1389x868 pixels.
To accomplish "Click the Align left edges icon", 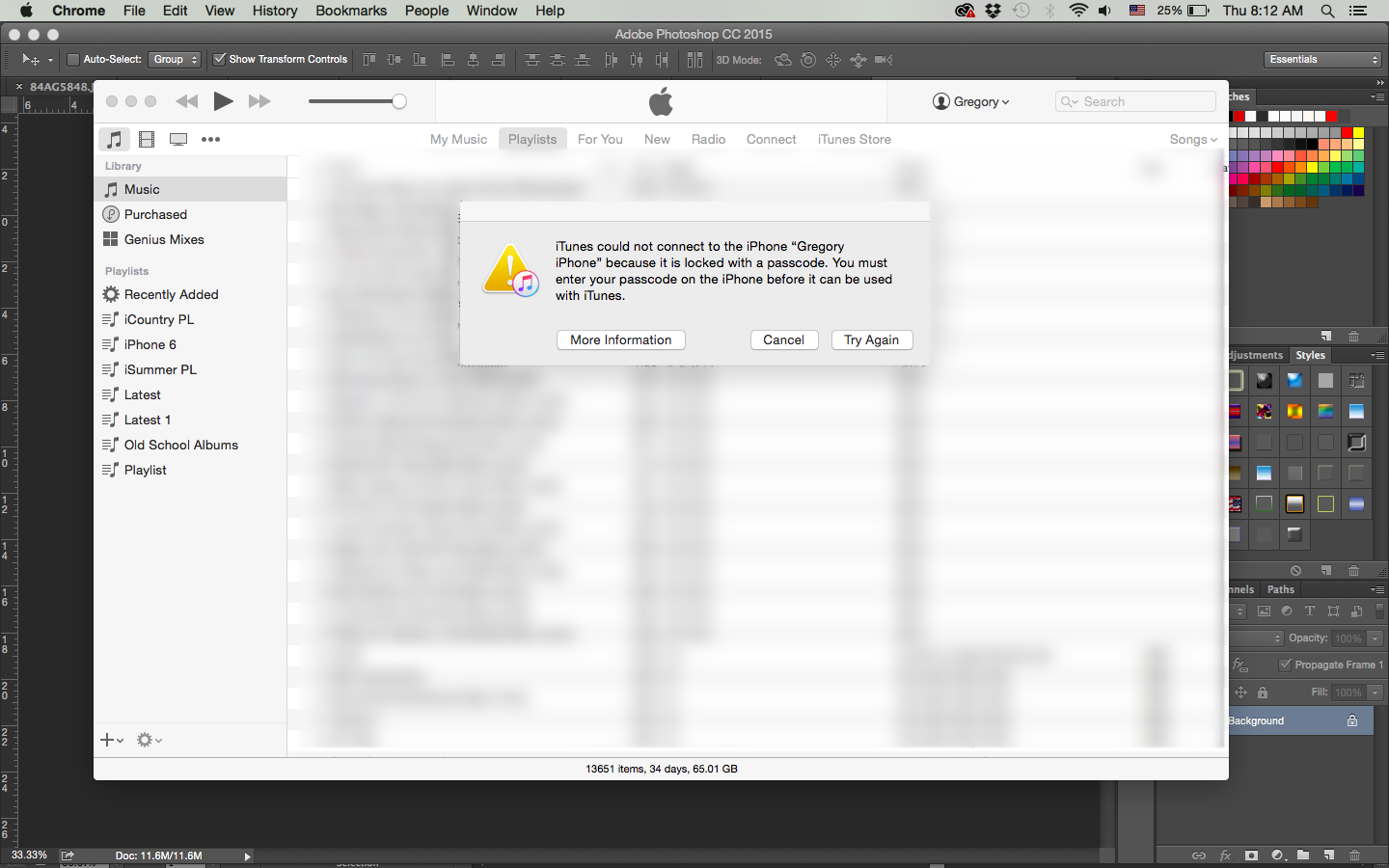I will (x=448, y=60).
